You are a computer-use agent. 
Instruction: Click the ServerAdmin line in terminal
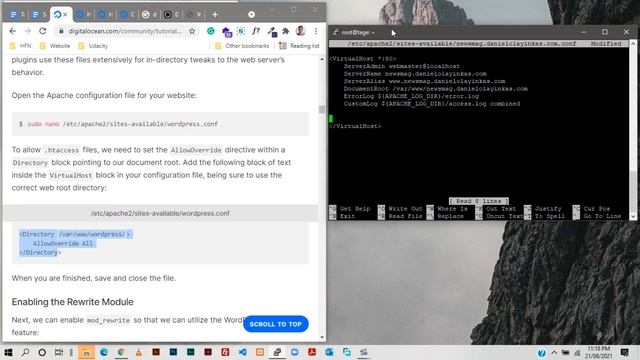tap(402, 66)
